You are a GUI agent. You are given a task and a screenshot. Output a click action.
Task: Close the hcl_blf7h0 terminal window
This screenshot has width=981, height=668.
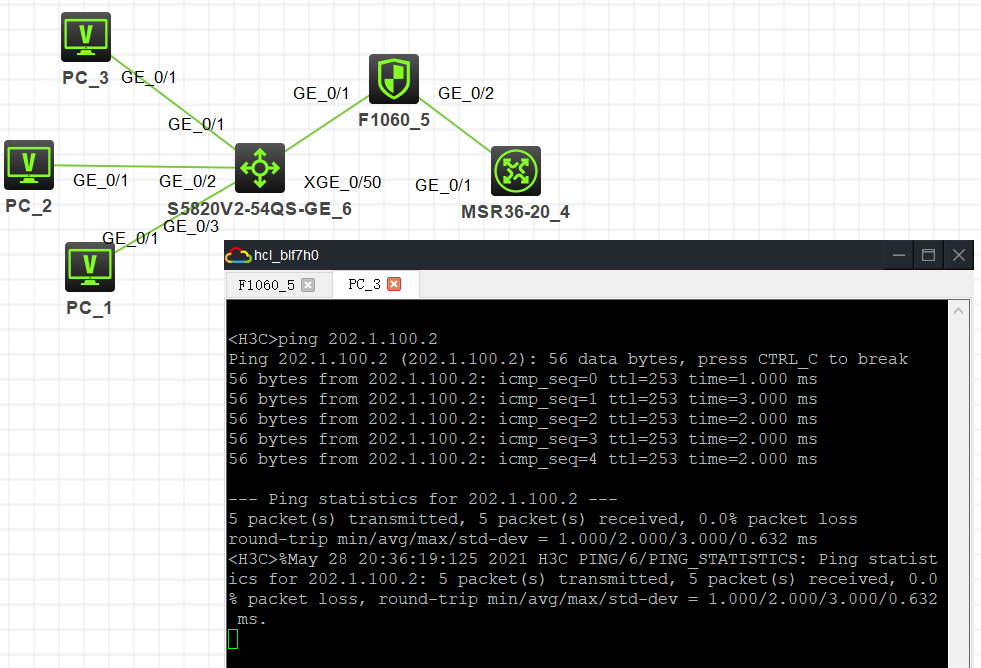pos(958,255)
